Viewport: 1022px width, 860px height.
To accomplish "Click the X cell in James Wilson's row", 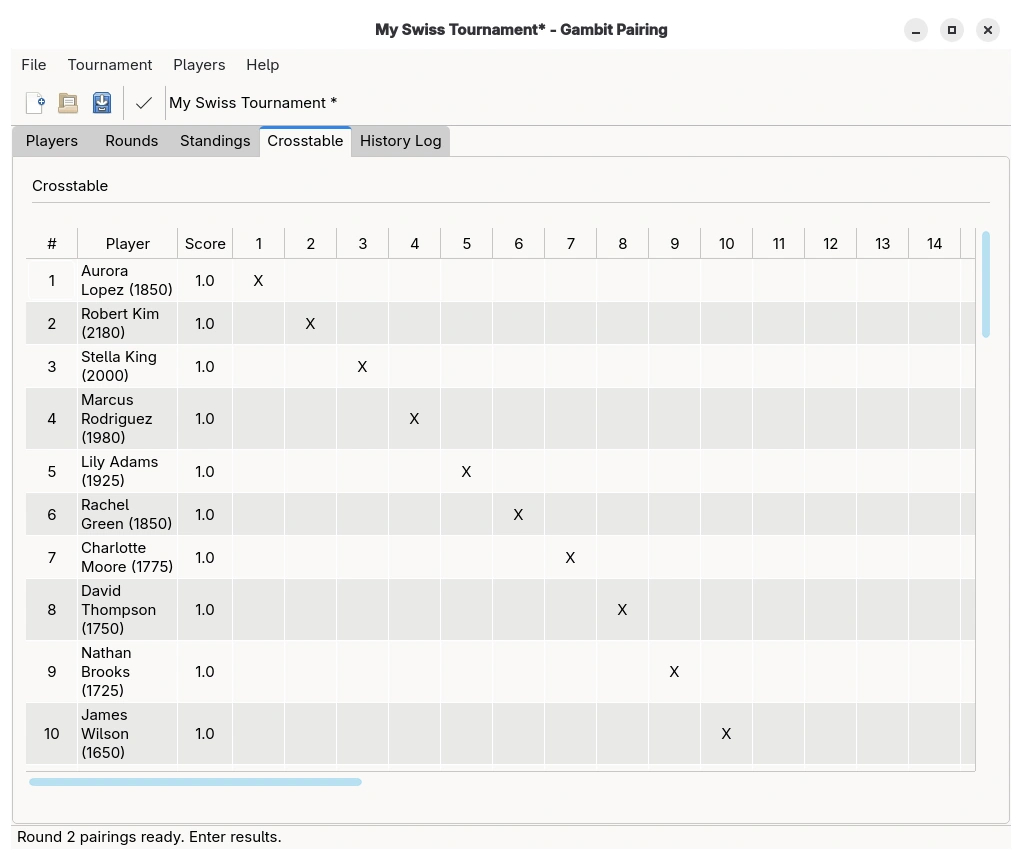I will point(726,734).
